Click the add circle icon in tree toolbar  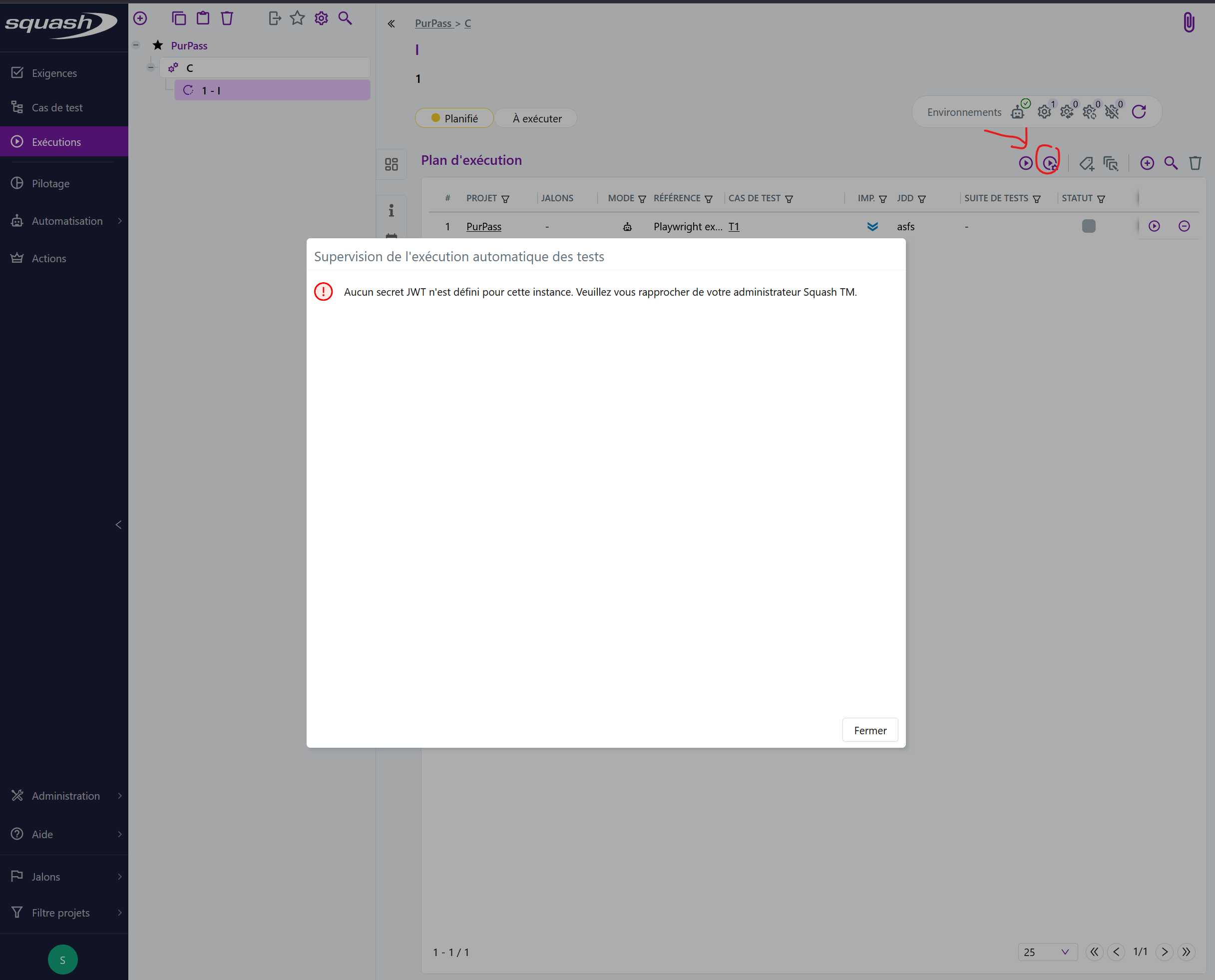coord(140,18)
